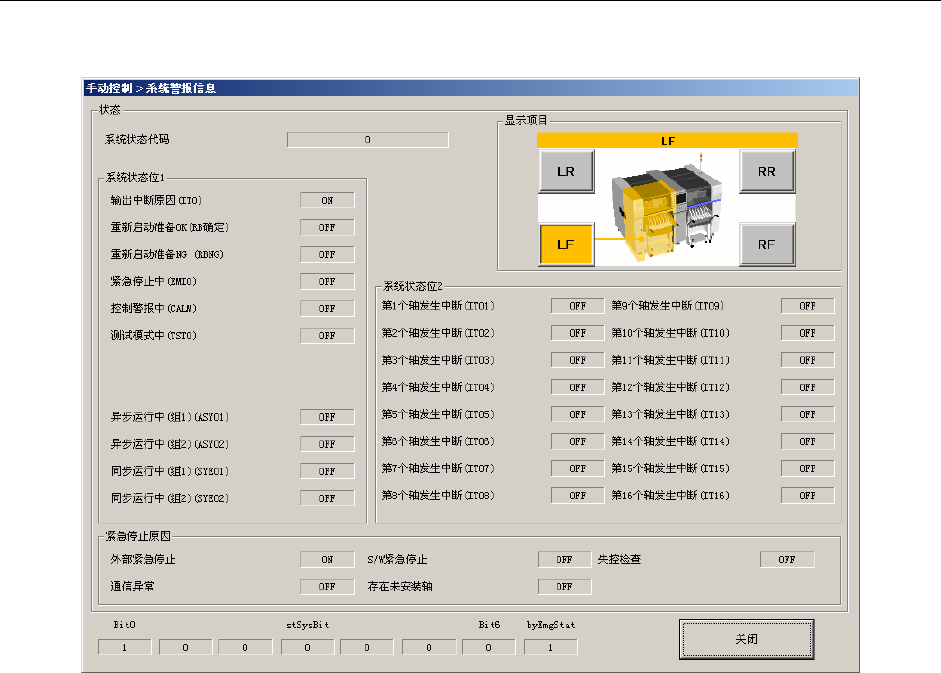Click status box for 第1个轴发生中断 (IT01)

(577, 306)
